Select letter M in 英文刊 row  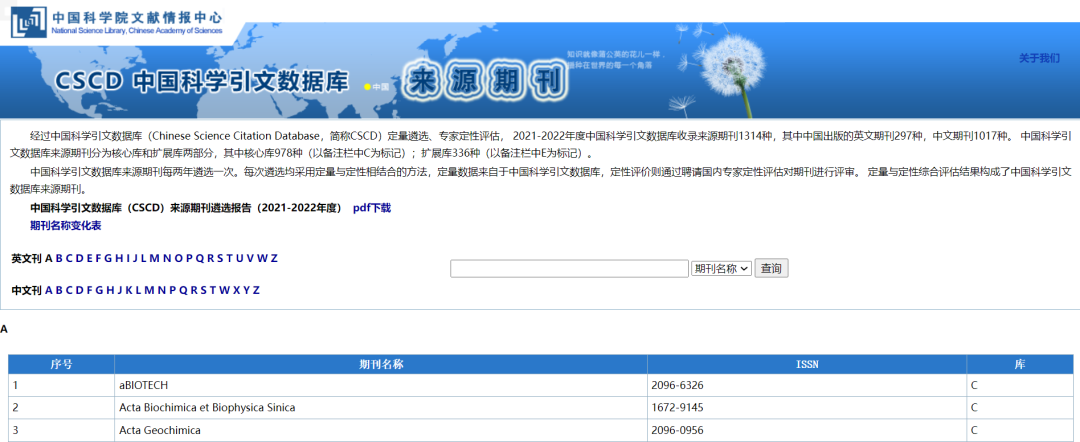tap(154, 258)
